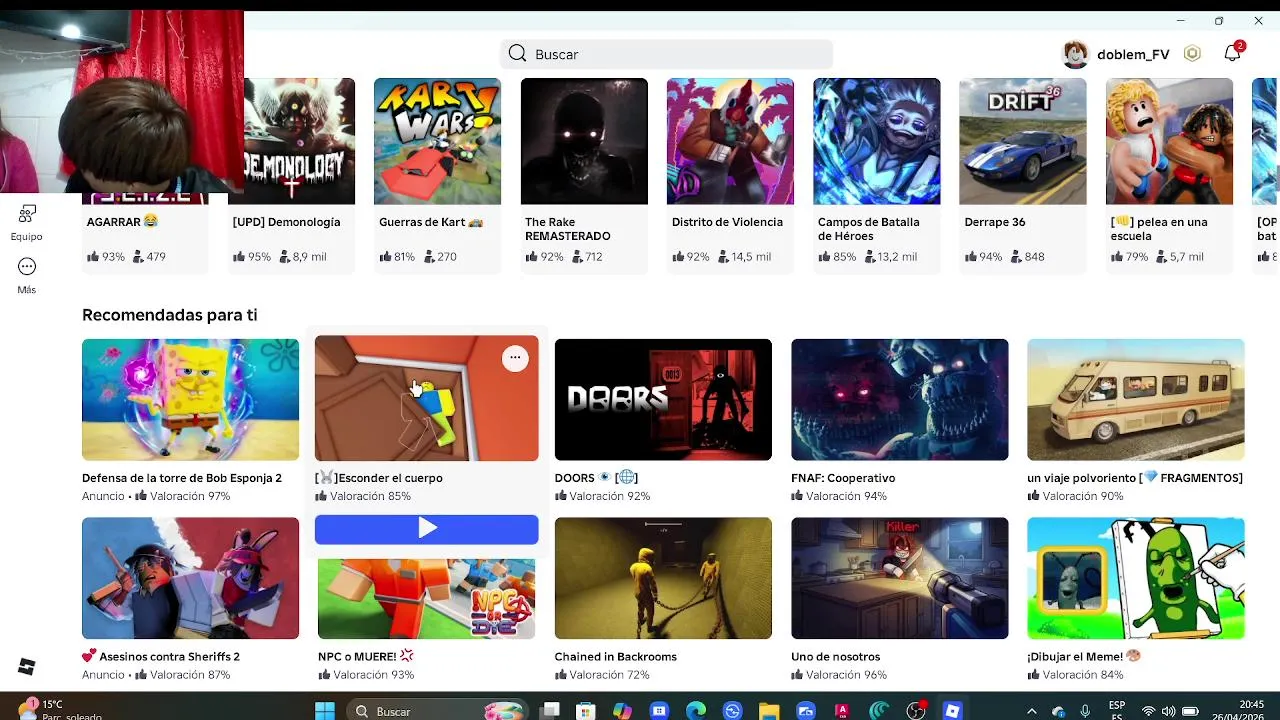Click the Recomendadas para ti heading
The height and width of the screenshot is (720, 1280).
[170, 315]
